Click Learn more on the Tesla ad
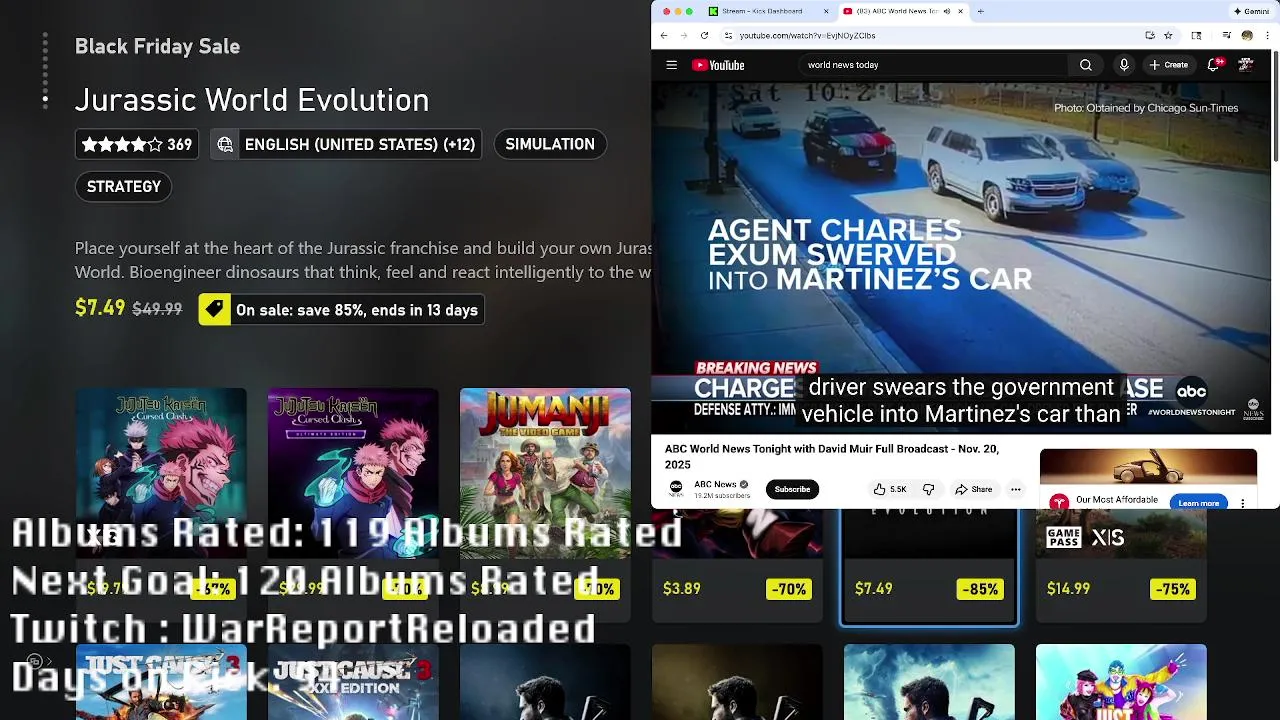1280x720 pixels. point(1198,503)
